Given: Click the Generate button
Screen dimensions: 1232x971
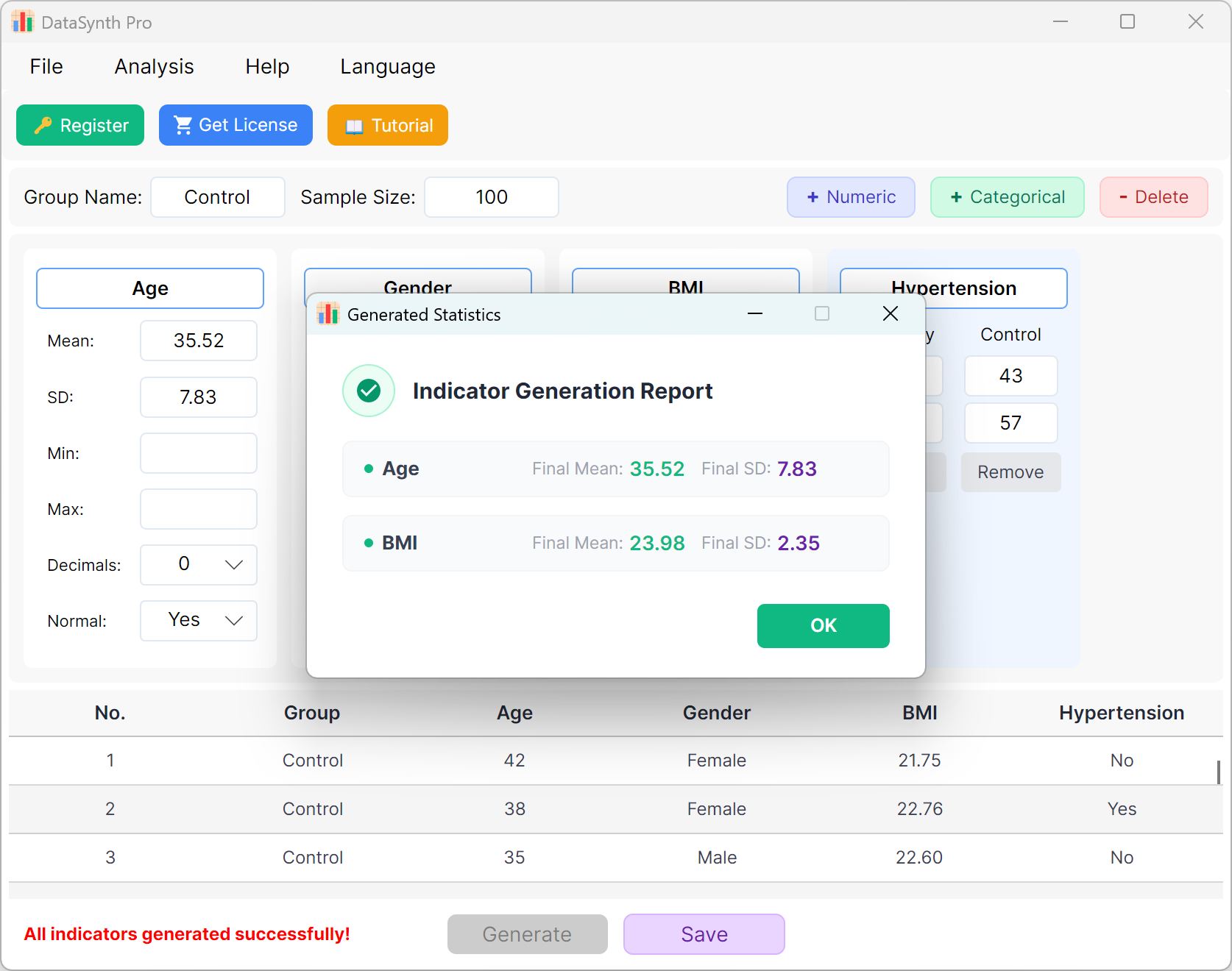Looking at the screenshot, I should point(528,934).
